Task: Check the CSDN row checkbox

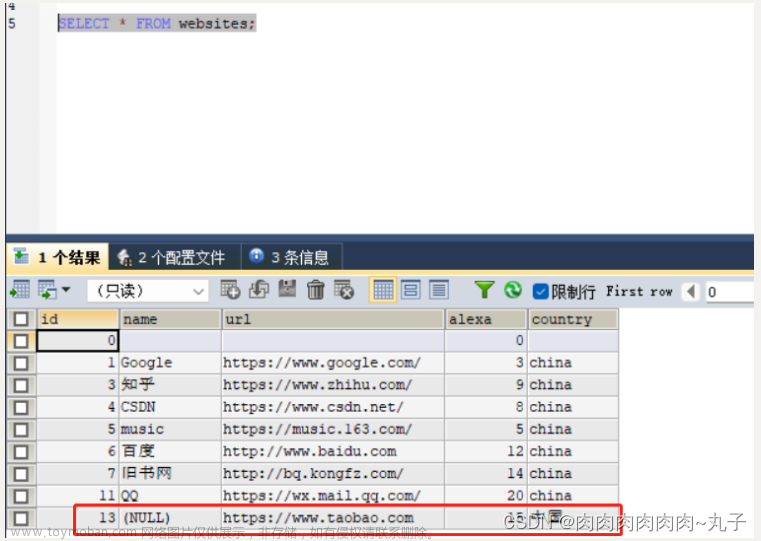Action: coord(21,408)
